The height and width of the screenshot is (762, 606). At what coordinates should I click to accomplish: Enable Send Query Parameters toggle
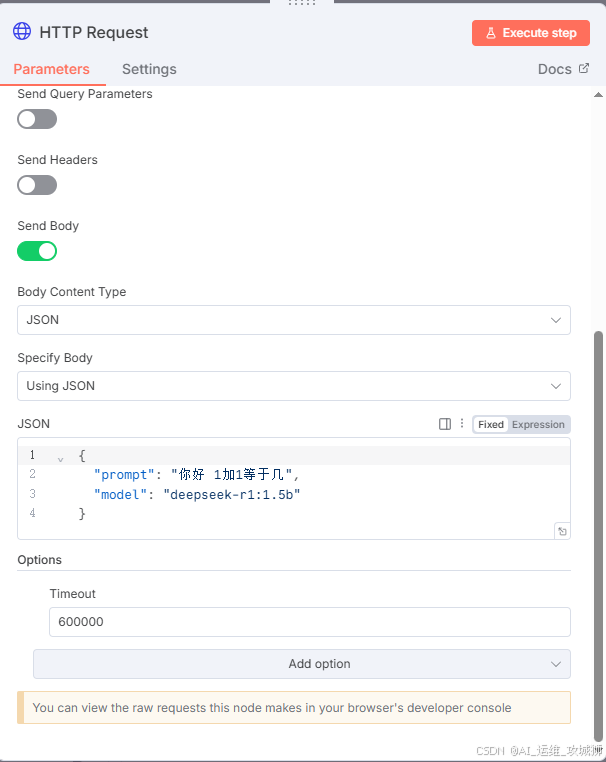click(37, 119)
